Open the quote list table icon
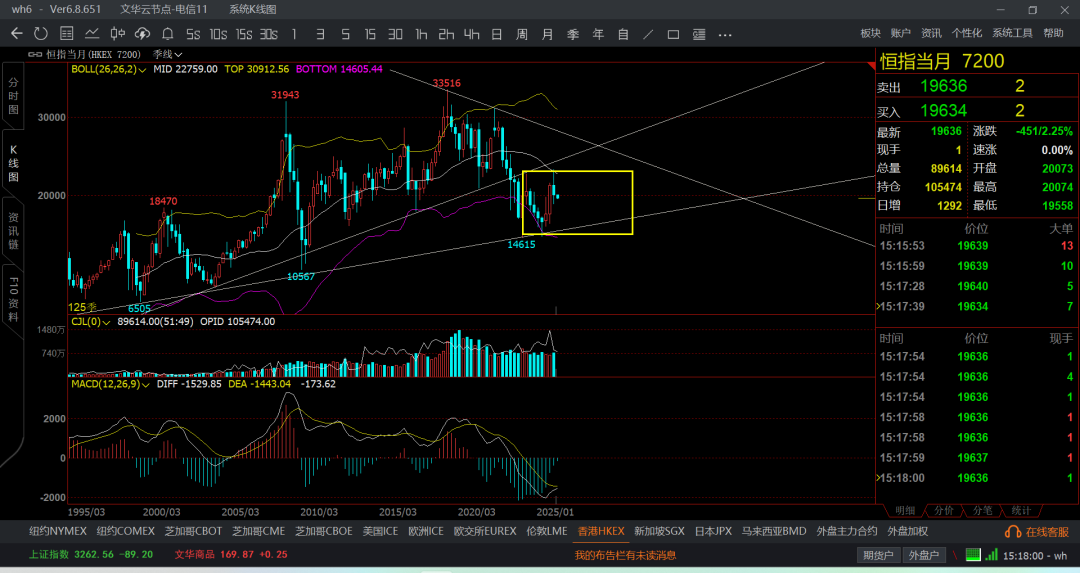This screenshot has height=573, width=1080. pyautogui.click(x=66, y=34)
